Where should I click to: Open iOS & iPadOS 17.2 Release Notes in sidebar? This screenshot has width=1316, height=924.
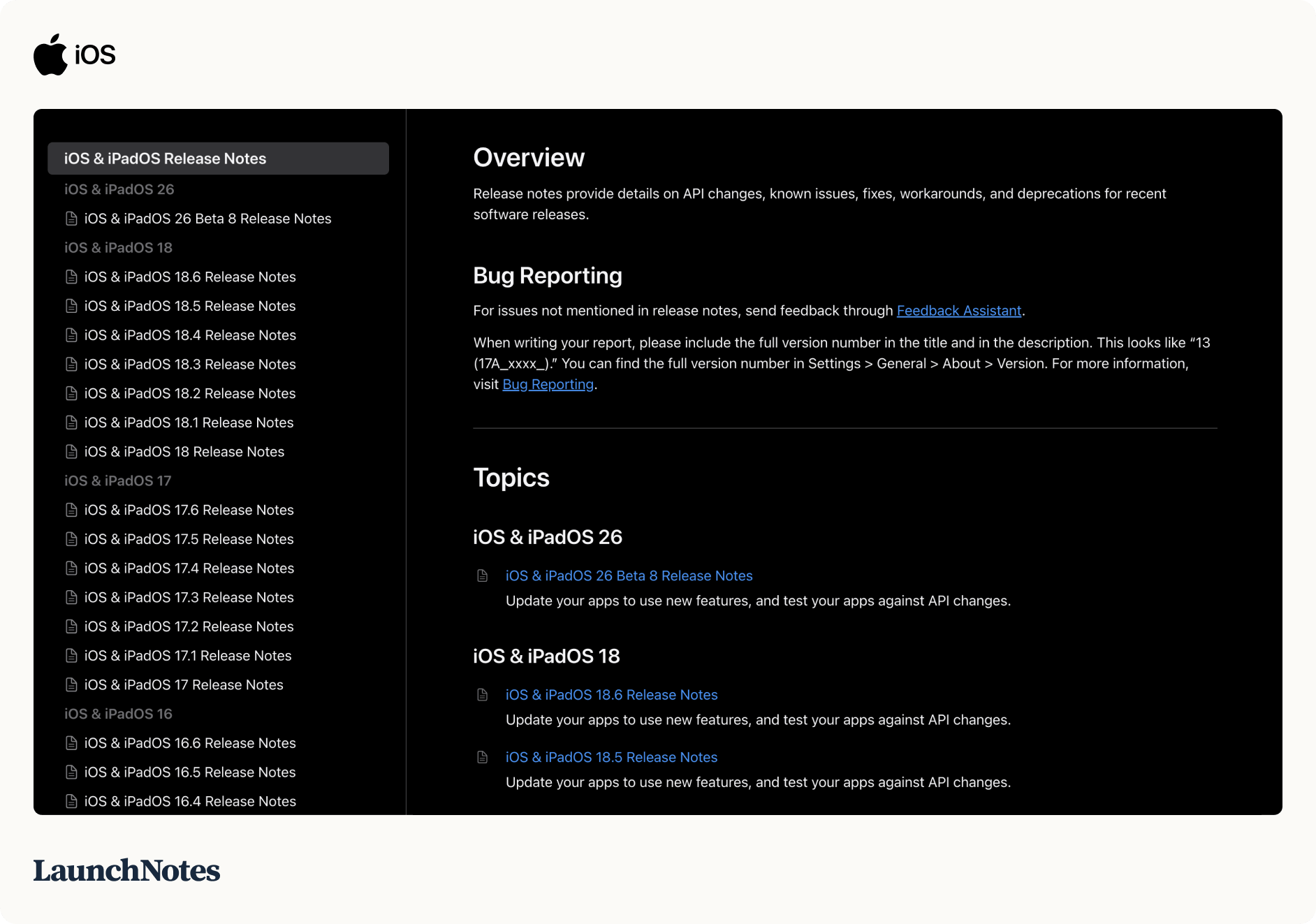pyautogui.click(x=189, y=626)
